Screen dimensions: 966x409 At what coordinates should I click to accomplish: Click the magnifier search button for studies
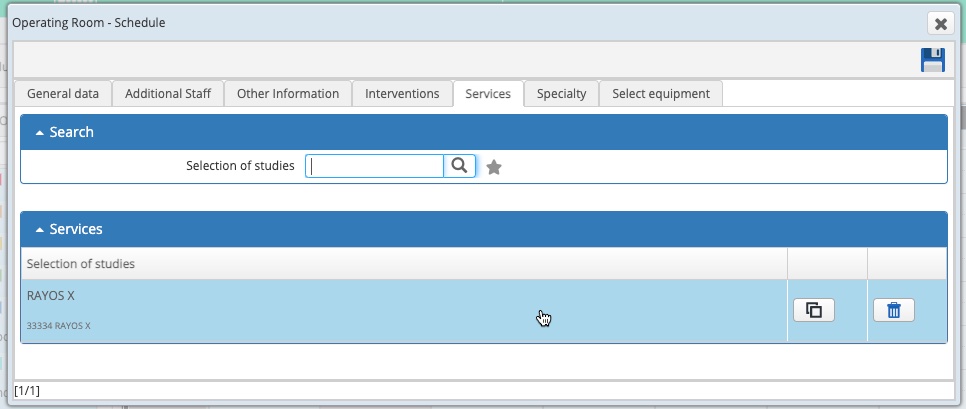click(x=460, y=166)
